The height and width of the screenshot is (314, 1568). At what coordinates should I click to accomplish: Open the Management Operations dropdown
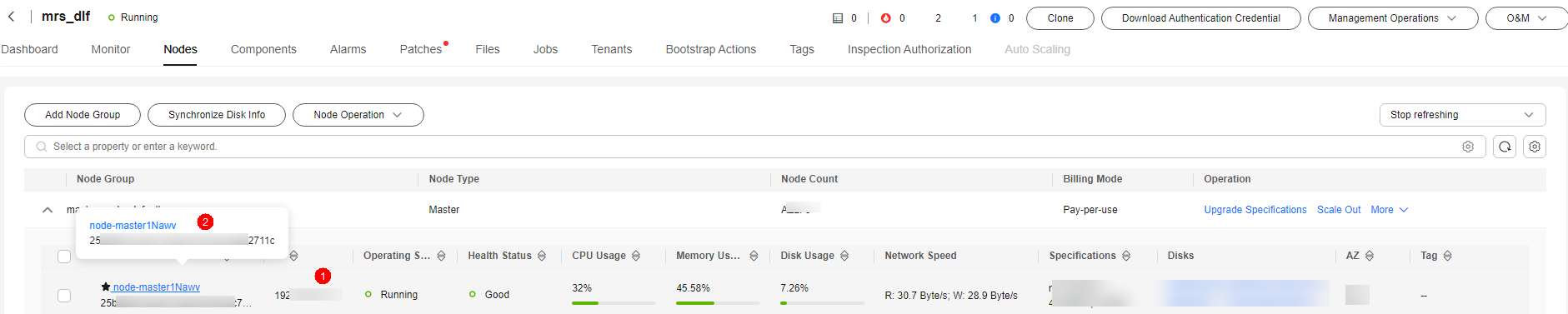point(1393,18)
